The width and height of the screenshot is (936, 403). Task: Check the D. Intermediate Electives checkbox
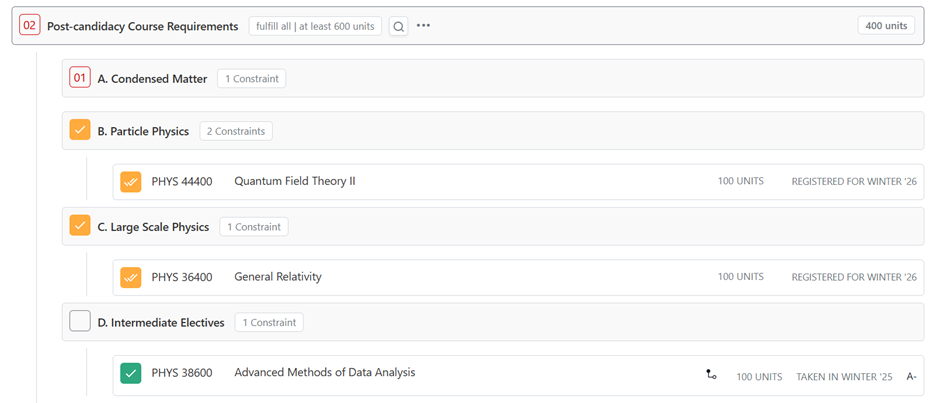80,322
